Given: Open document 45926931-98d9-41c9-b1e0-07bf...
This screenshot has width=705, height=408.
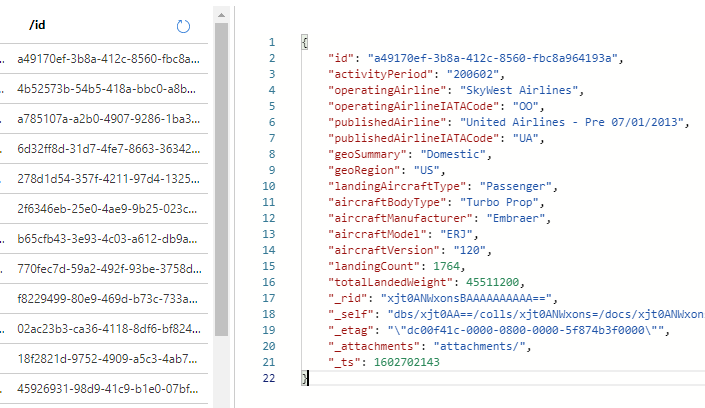Looking at the screenshot, I should pyautogui.click(x=107, y=389).
